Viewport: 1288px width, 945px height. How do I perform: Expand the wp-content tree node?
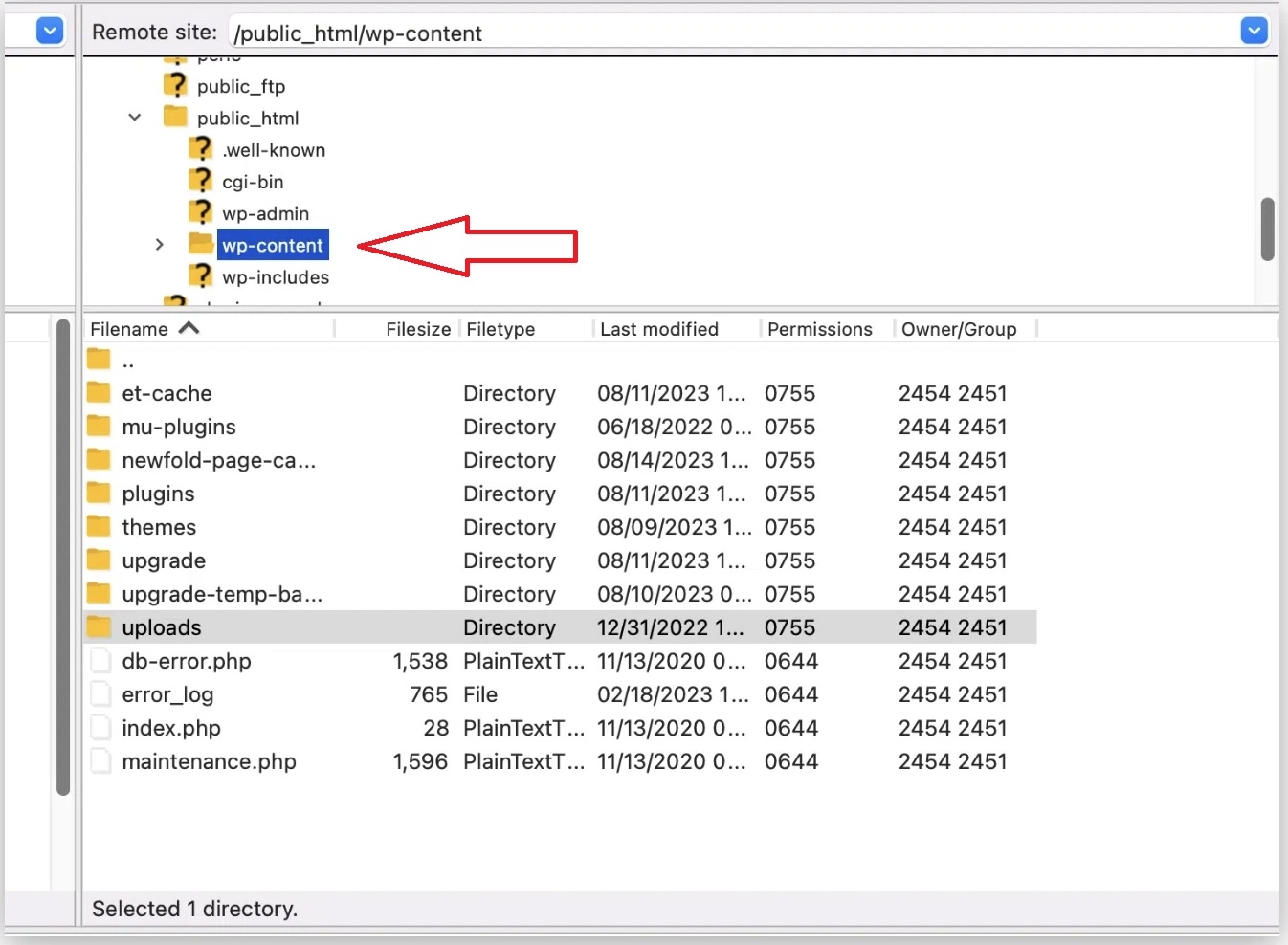tap(159, 244)
